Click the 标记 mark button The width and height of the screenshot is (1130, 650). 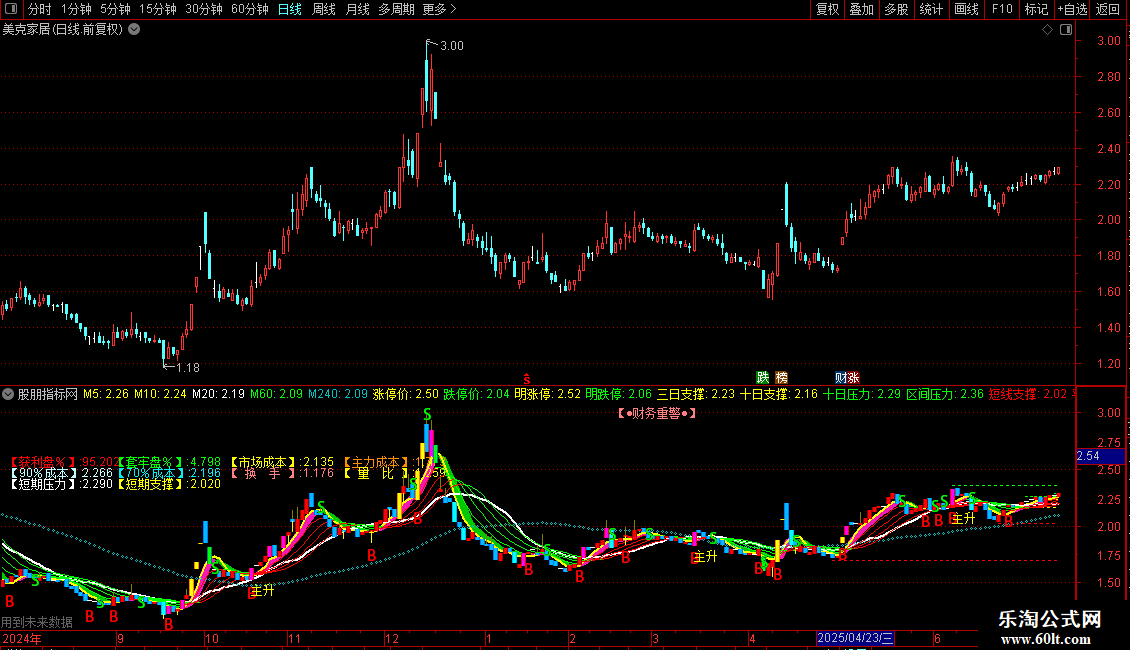1036,9
